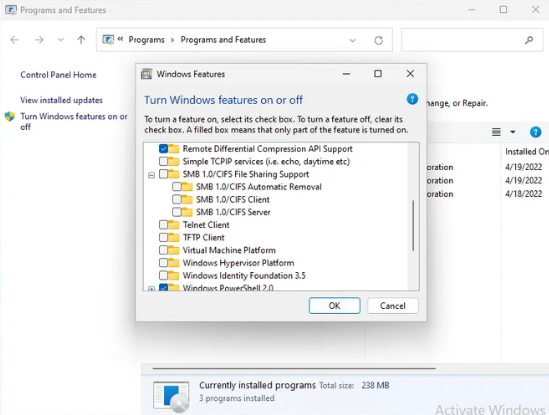Select the Virtual Machine Platform label
The image size is (549, 415).
pyautogui.click(x=229, y=250)
